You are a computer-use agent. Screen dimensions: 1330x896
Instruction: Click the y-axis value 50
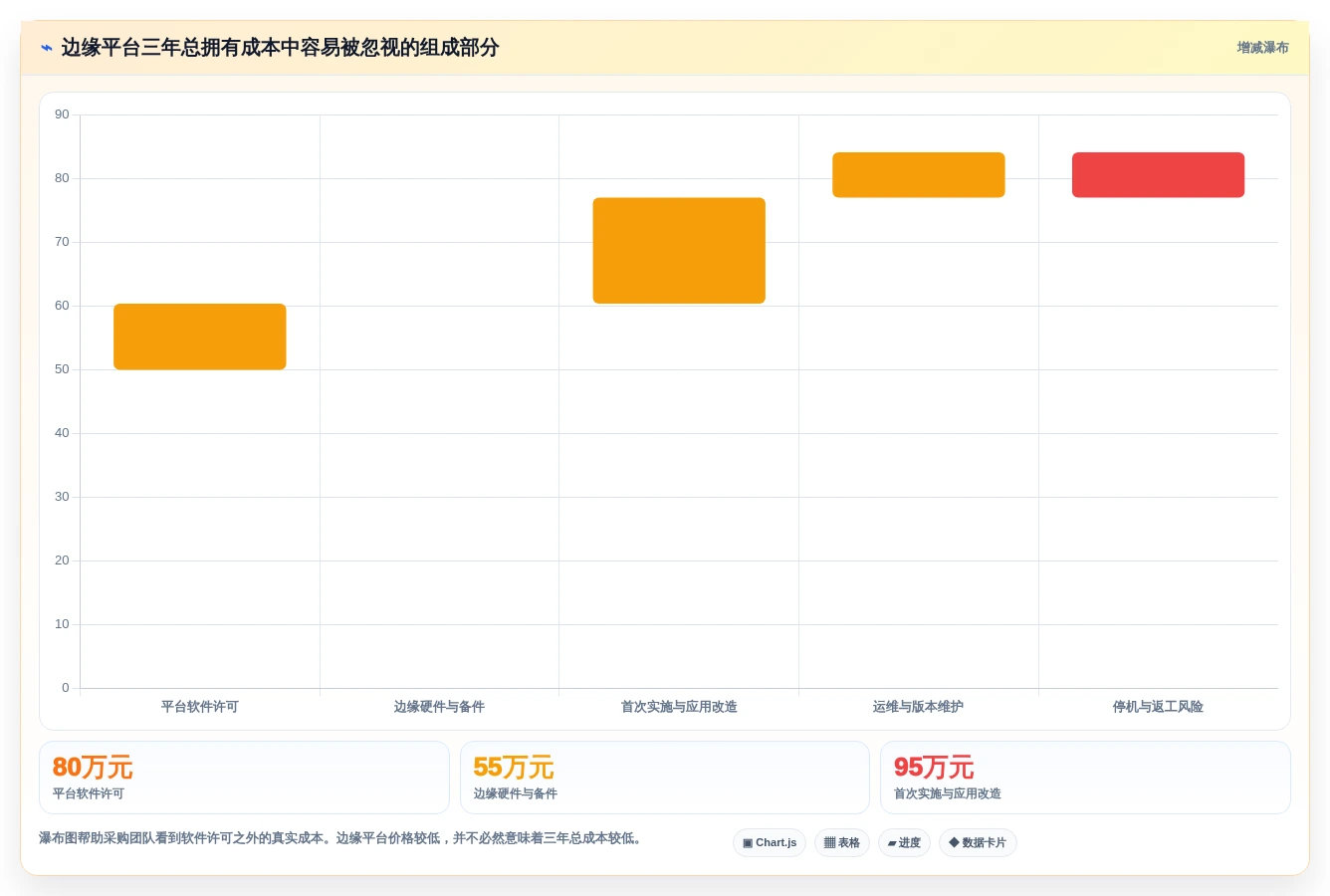click(62, 369)
